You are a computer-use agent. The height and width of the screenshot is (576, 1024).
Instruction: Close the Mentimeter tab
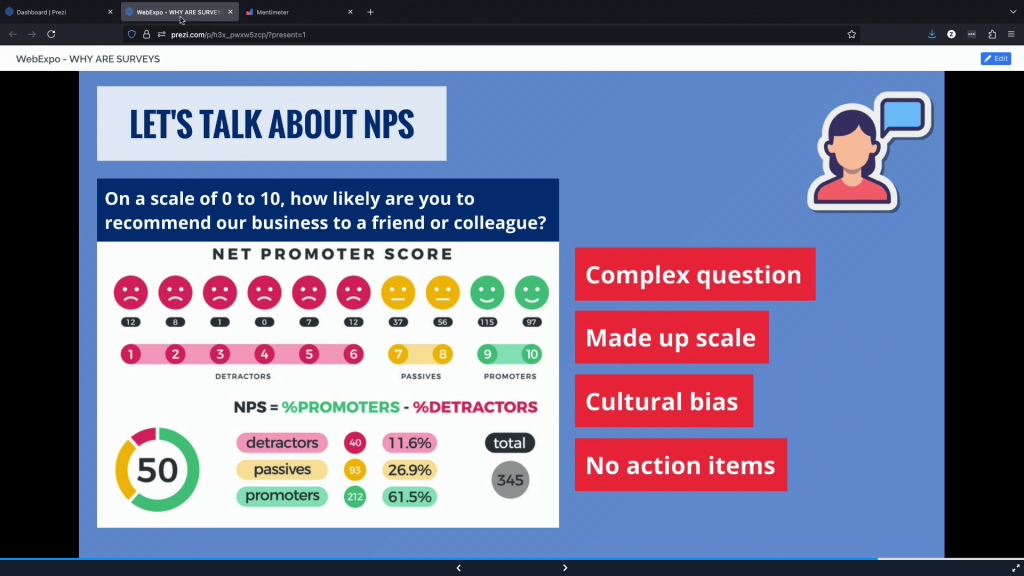pyautogui.click(x=350, y=12)
